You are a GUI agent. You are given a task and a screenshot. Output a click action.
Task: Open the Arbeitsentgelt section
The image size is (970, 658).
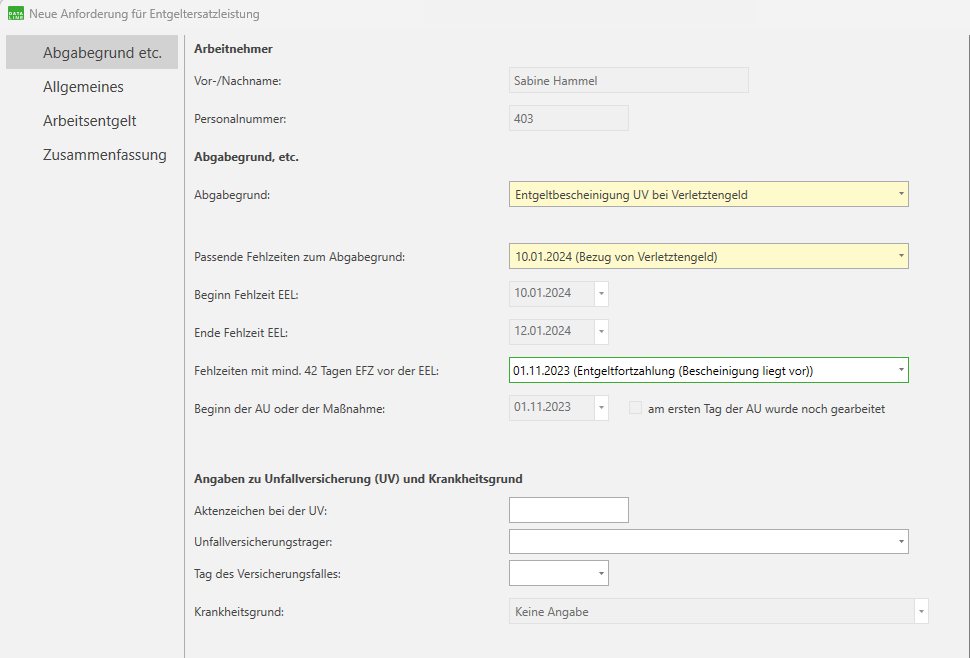(89, 121)
